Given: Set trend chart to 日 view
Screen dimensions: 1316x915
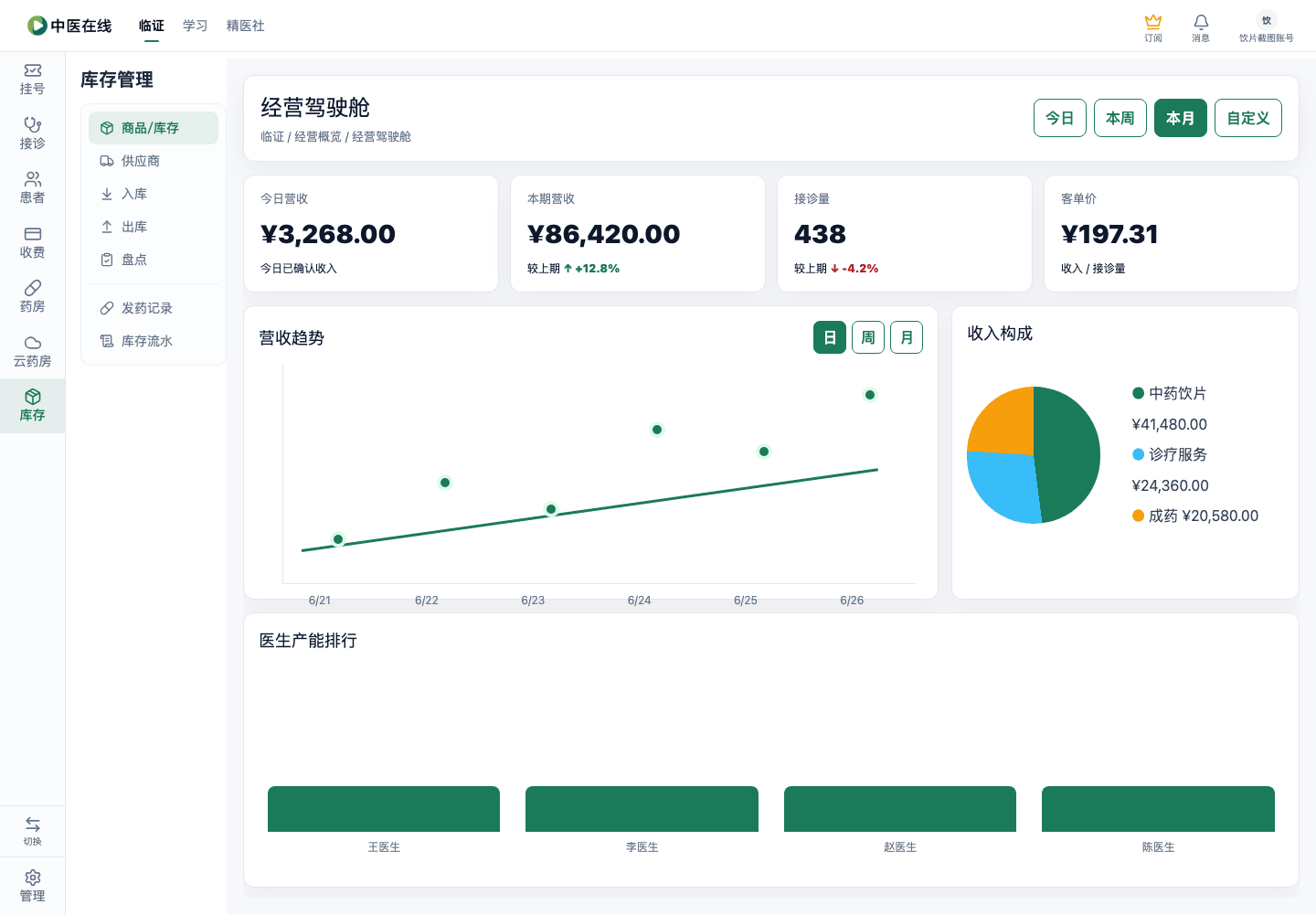Looking at the screenshot, I should 830,337.
